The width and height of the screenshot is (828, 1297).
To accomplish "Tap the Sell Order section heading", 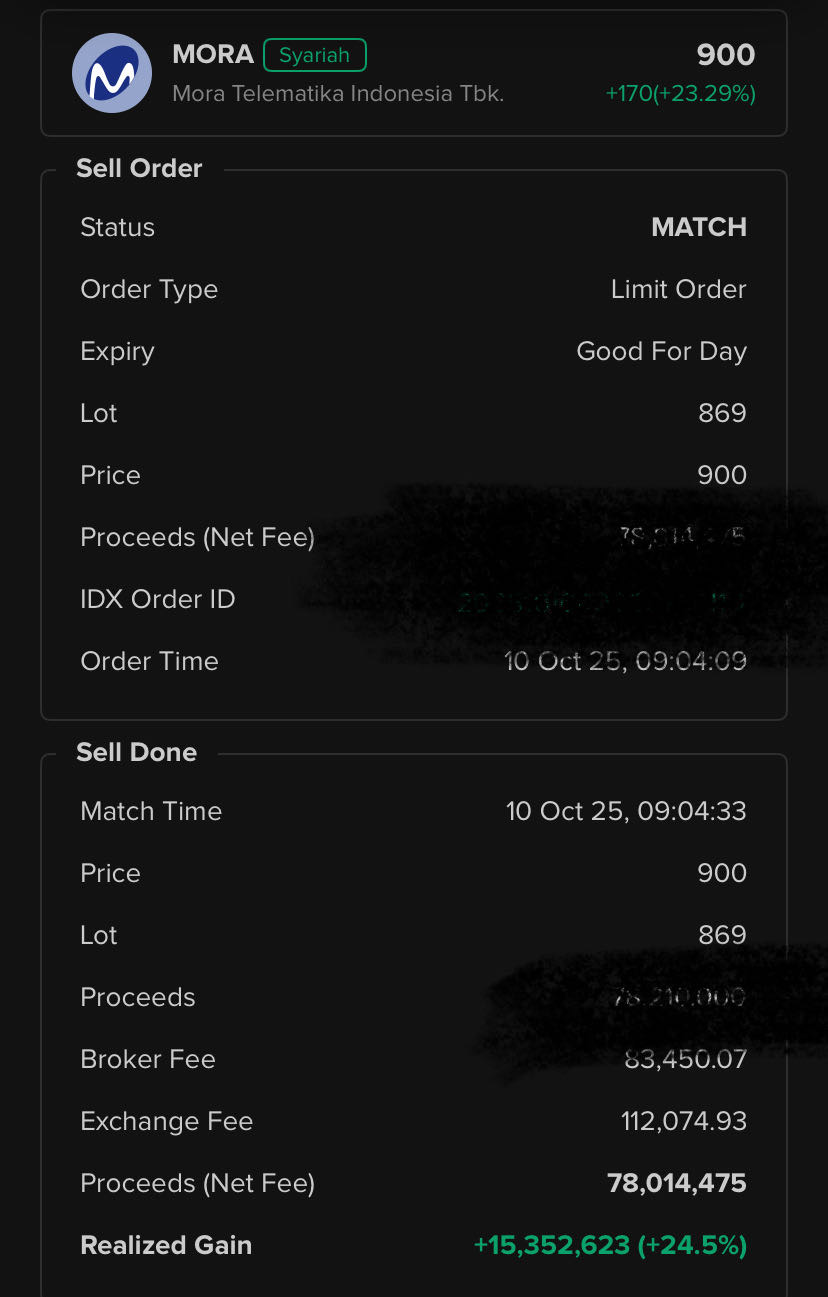I will [x=139, y=168].
